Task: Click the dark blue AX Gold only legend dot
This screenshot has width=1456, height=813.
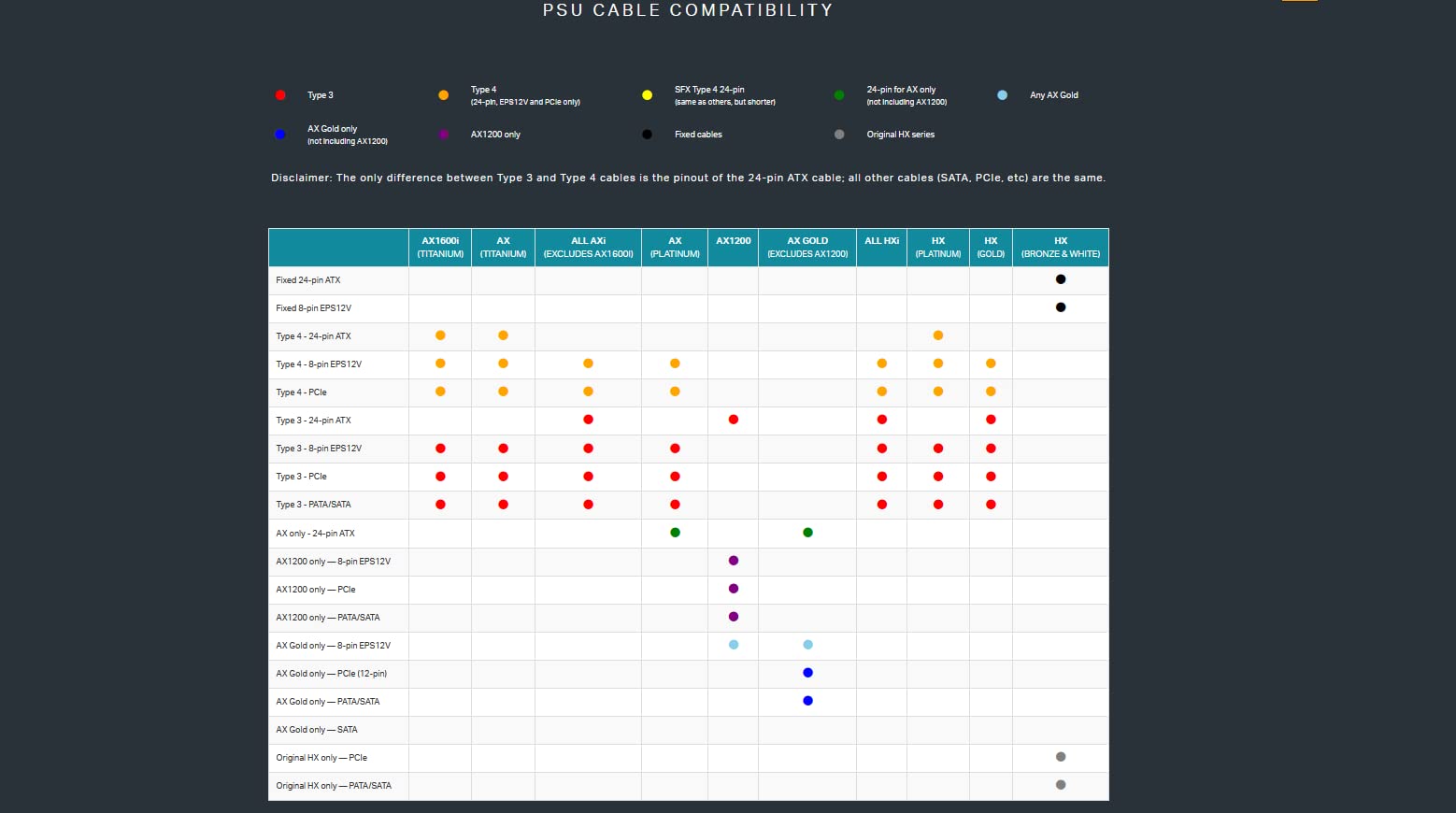Action: pyautogui.click(x=280, y=135)
